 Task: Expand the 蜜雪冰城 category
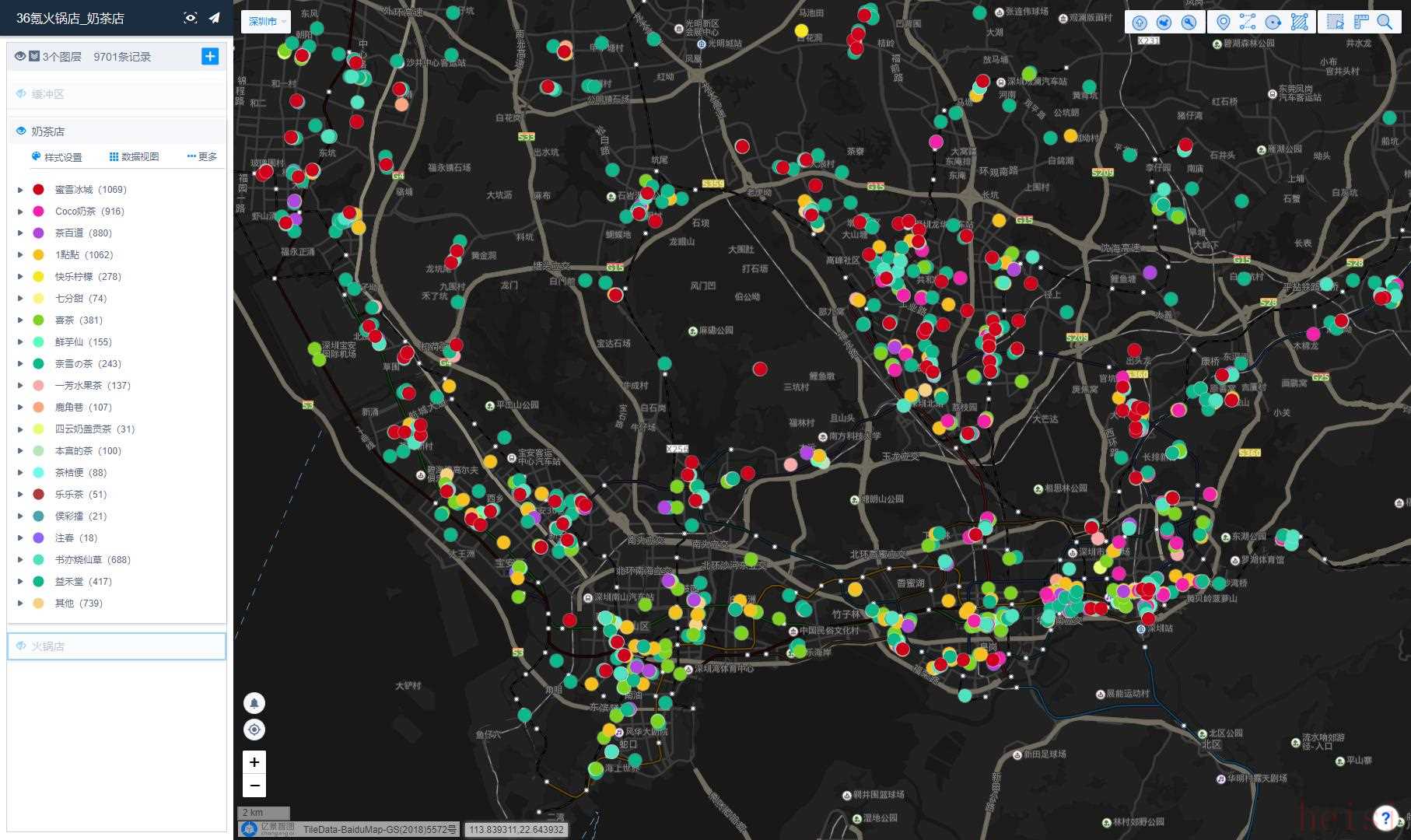(x=20, y=190)
